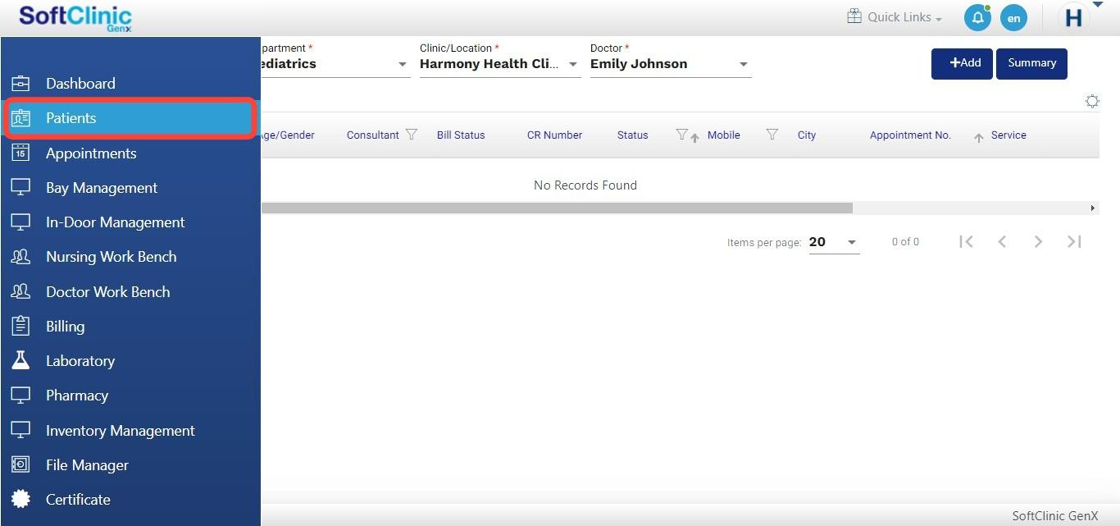Click the horizontal table scrollbar
Viewport: 1120px width, 526px height.
[556, 208]
